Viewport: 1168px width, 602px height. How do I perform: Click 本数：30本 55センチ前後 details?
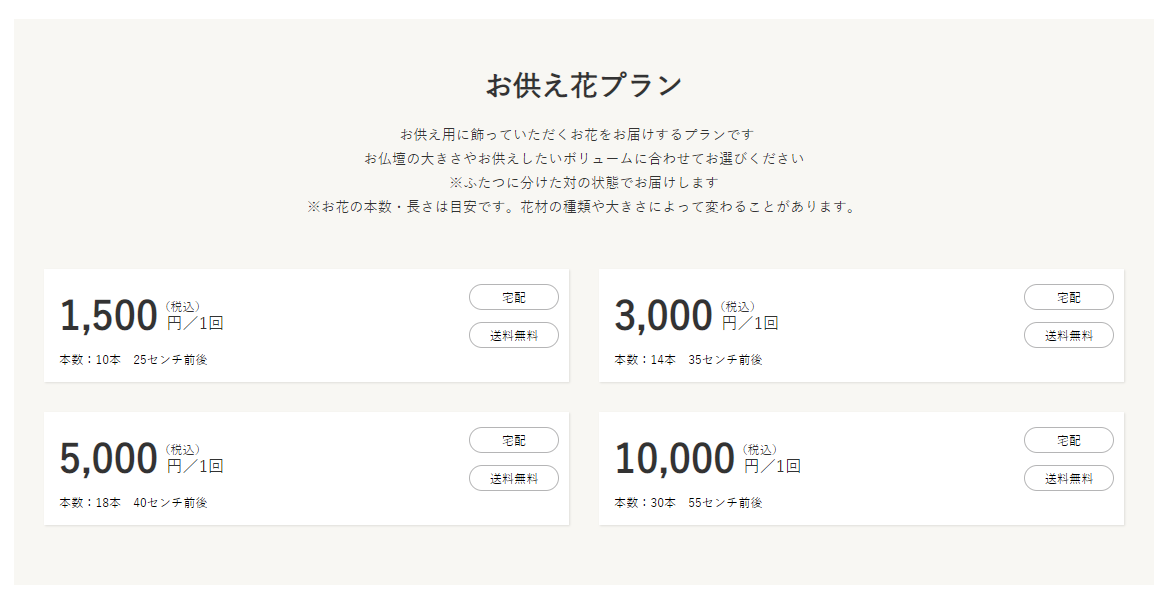(688, 503)
